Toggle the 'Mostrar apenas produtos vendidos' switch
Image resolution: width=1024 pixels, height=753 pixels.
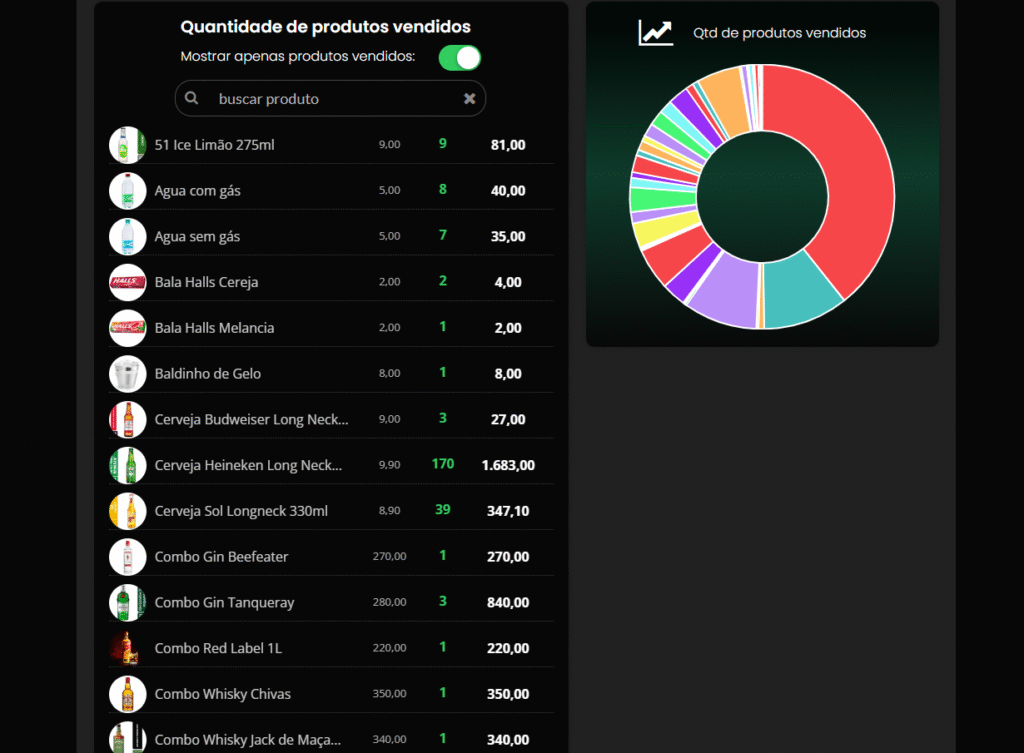point(460,58)
